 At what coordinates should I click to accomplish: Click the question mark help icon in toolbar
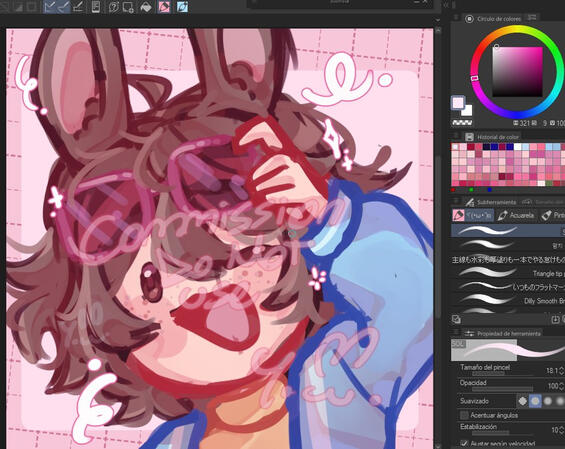pyautogui.click(x=114, y=7)
